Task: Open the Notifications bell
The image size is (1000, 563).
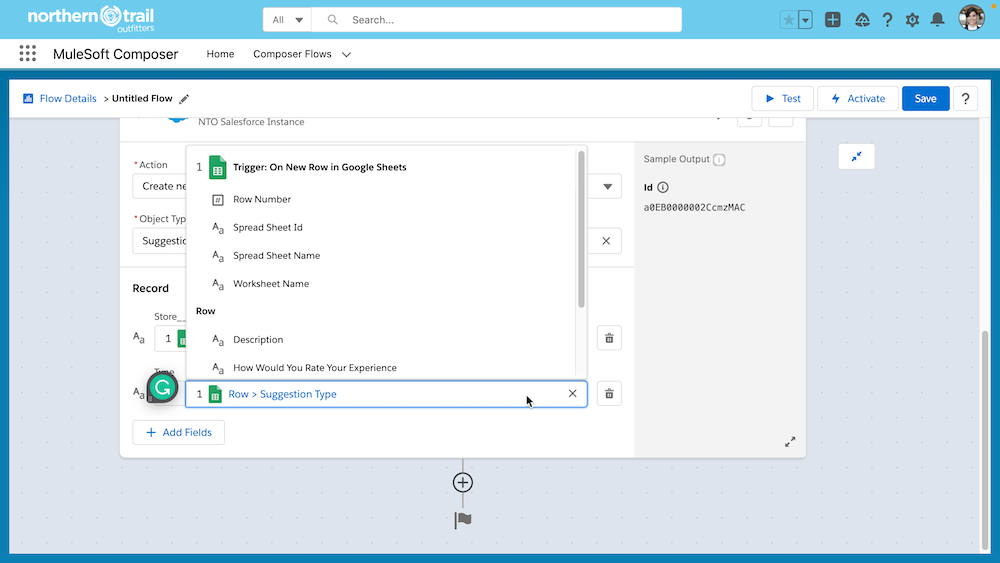Action: (937, 20)
